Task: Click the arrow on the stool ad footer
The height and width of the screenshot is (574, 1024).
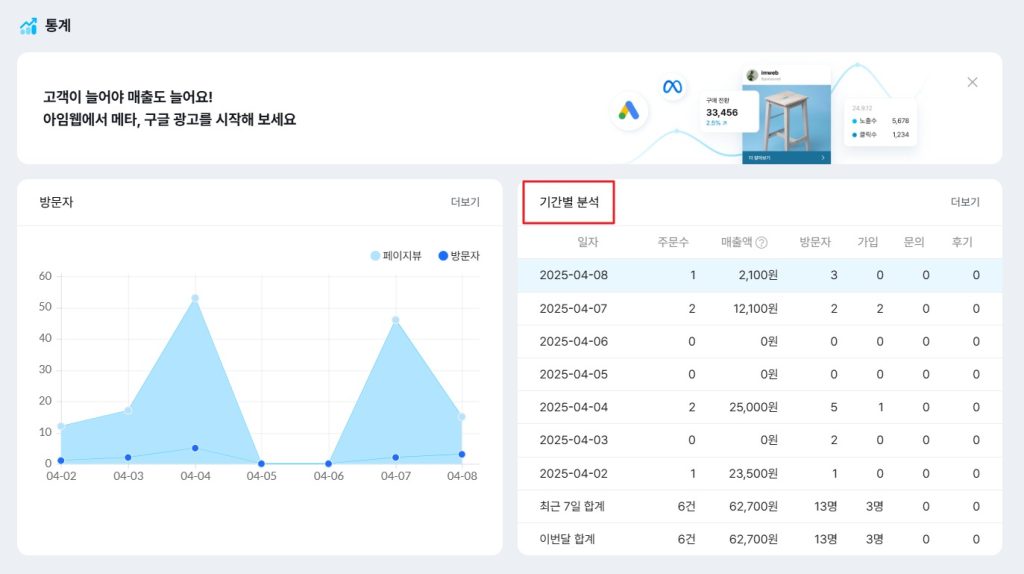Action: tap(822, 157)
